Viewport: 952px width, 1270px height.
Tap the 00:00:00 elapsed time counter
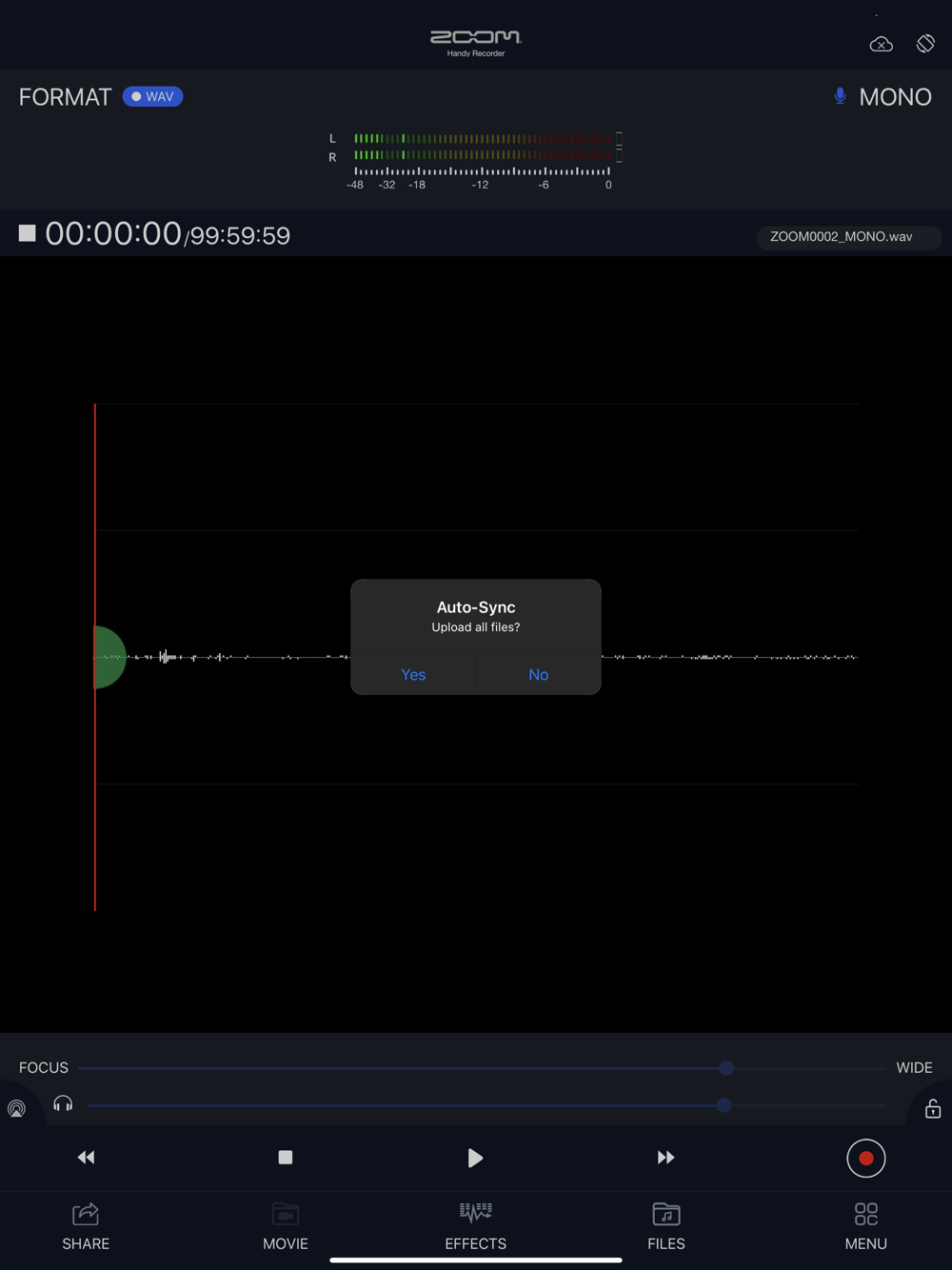point(113,233)
